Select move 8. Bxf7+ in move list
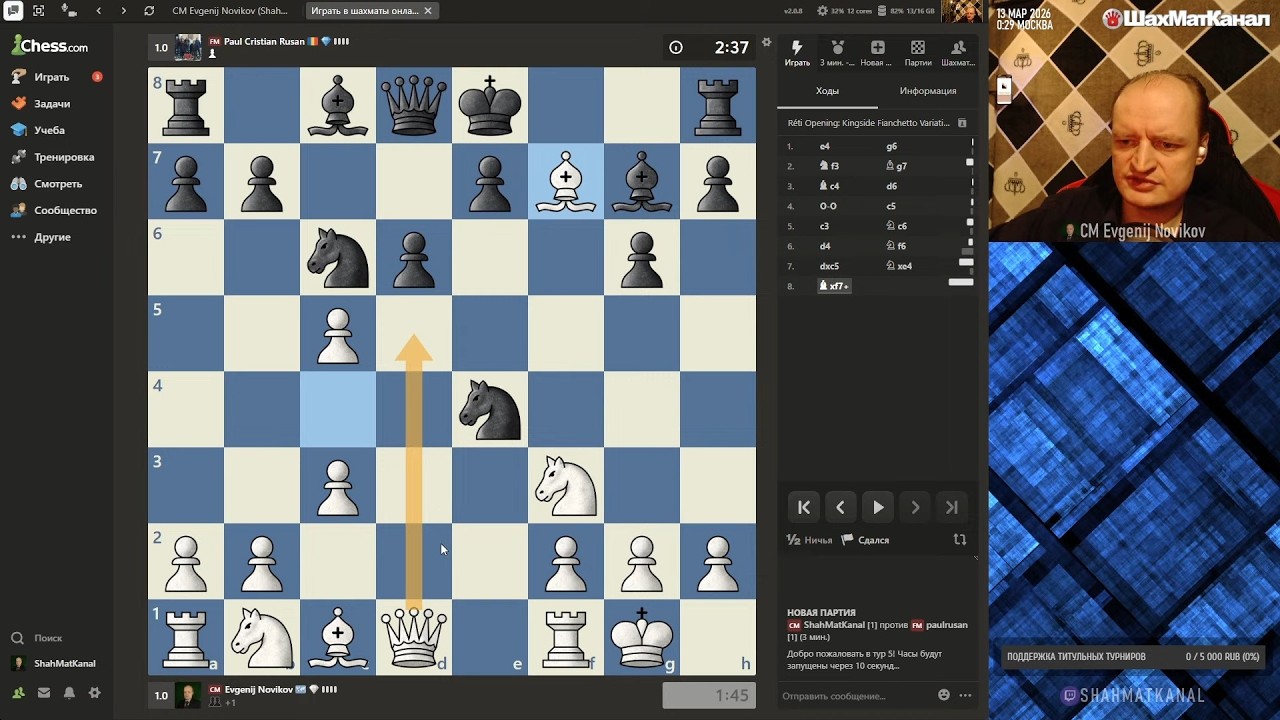 point(835,286)
